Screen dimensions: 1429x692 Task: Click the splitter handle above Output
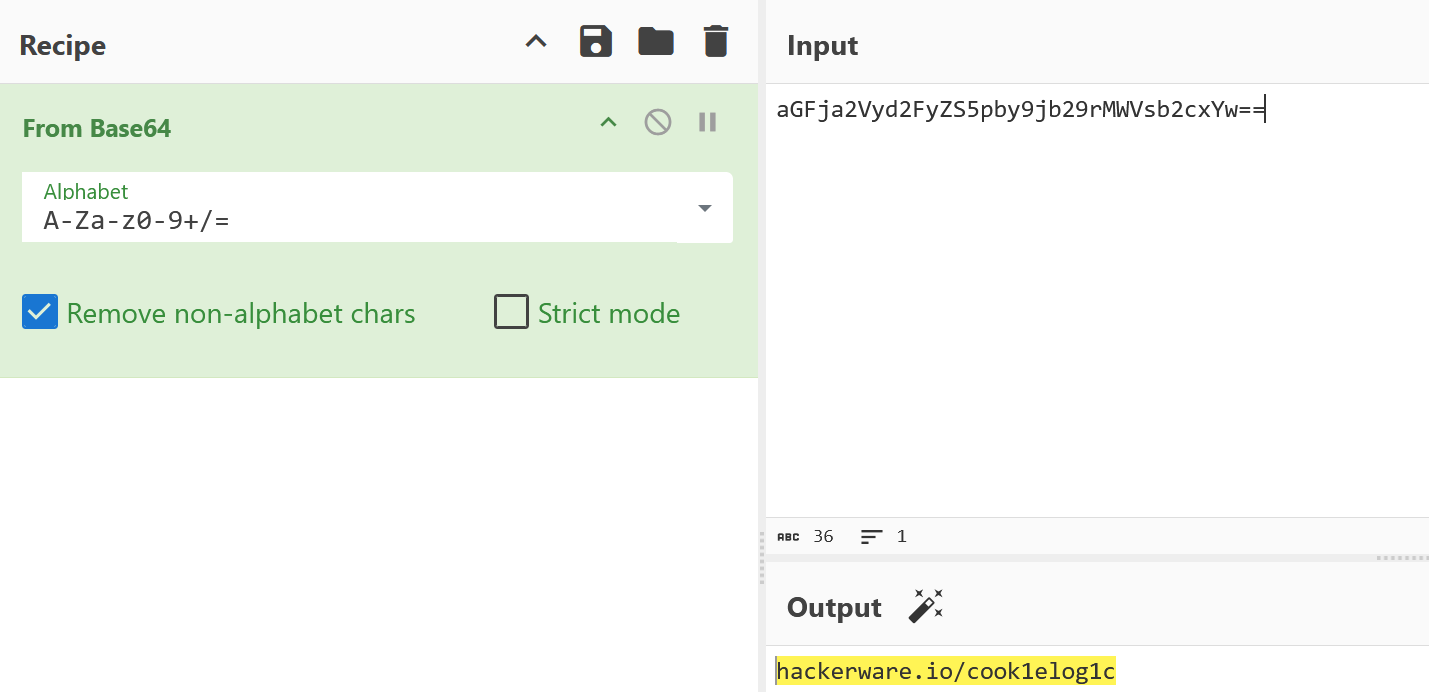tap(1402, 558)
